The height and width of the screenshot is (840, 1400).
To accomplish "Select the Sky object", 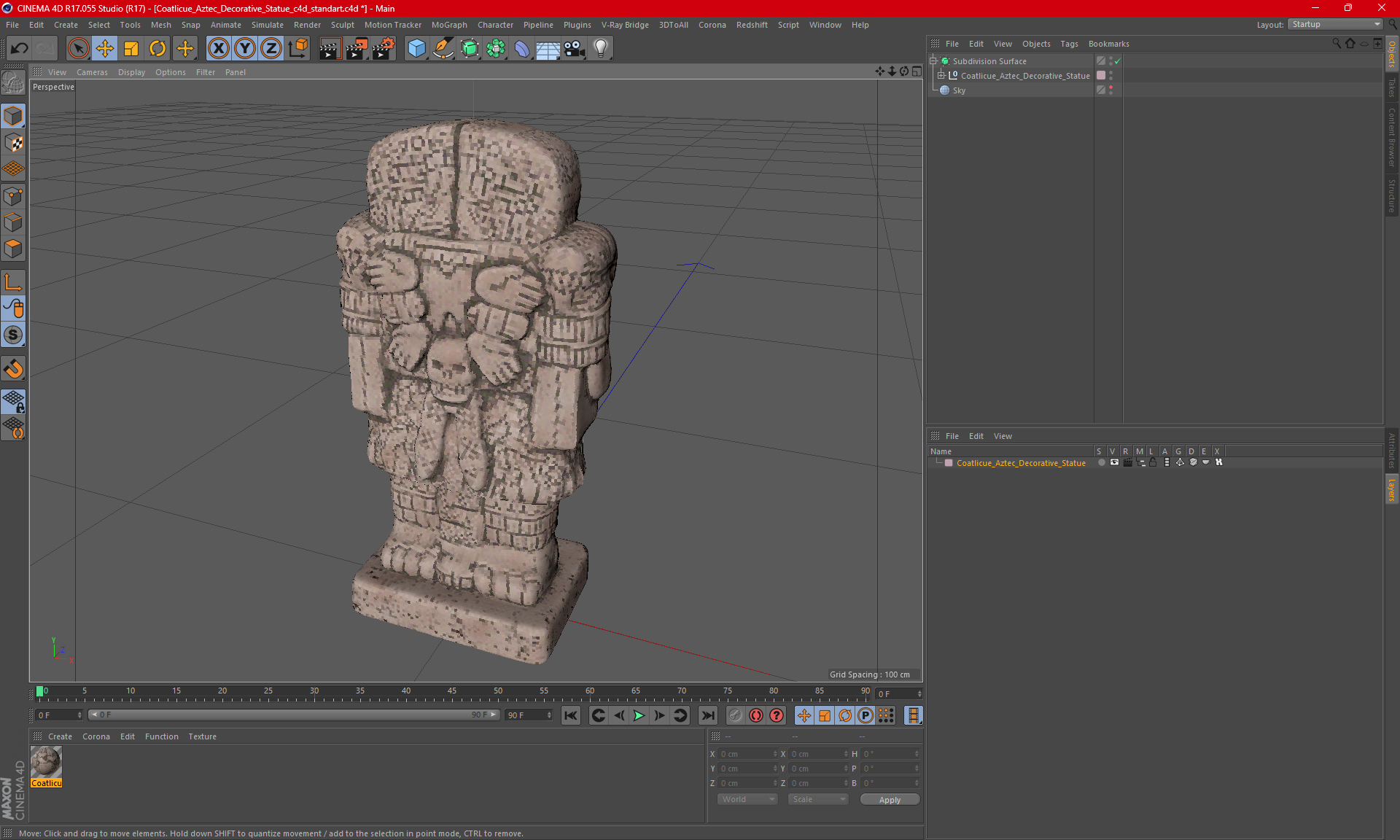I will pos(959,90).
